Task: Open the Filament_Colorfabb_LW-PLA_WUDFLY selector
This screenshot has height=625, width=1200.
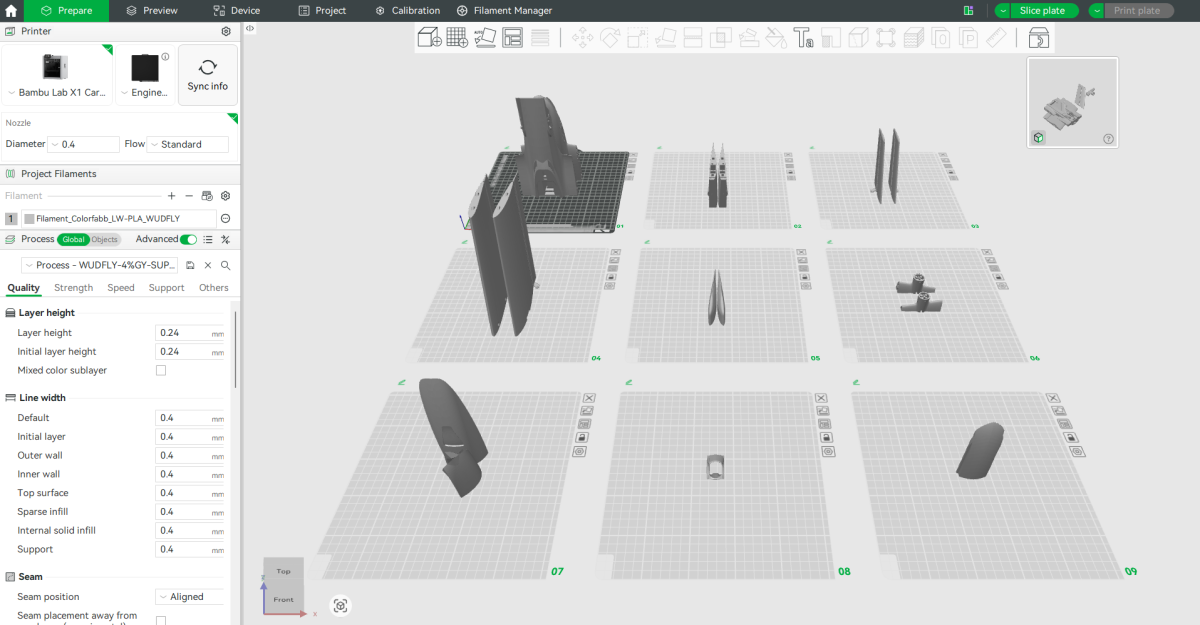Action: click(x=119, y=218)
